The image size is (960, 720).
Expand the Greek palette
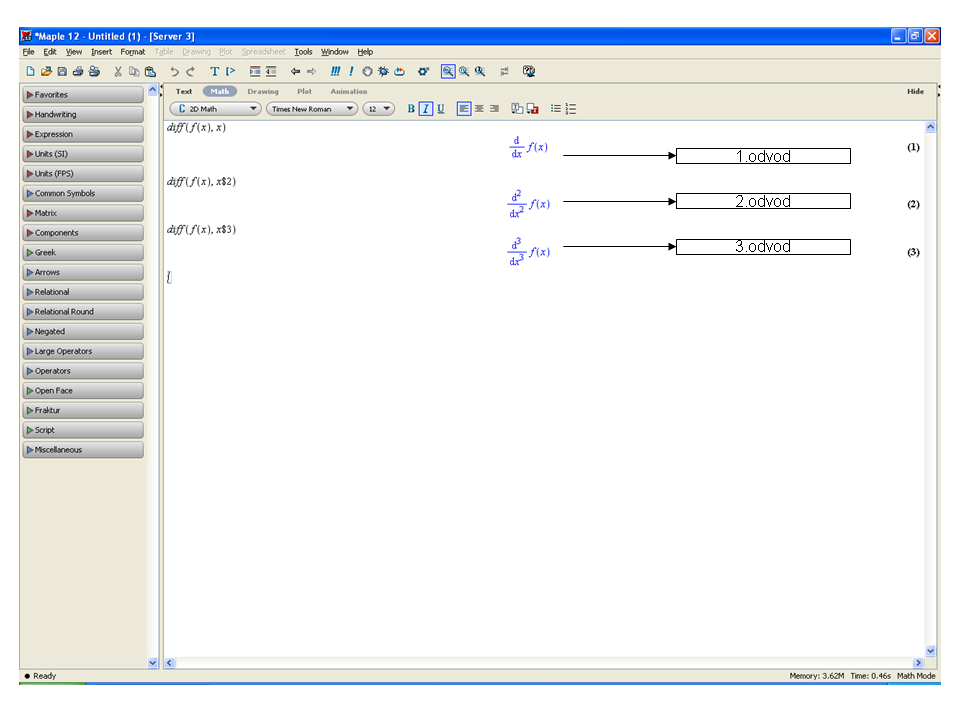(82, 253)
